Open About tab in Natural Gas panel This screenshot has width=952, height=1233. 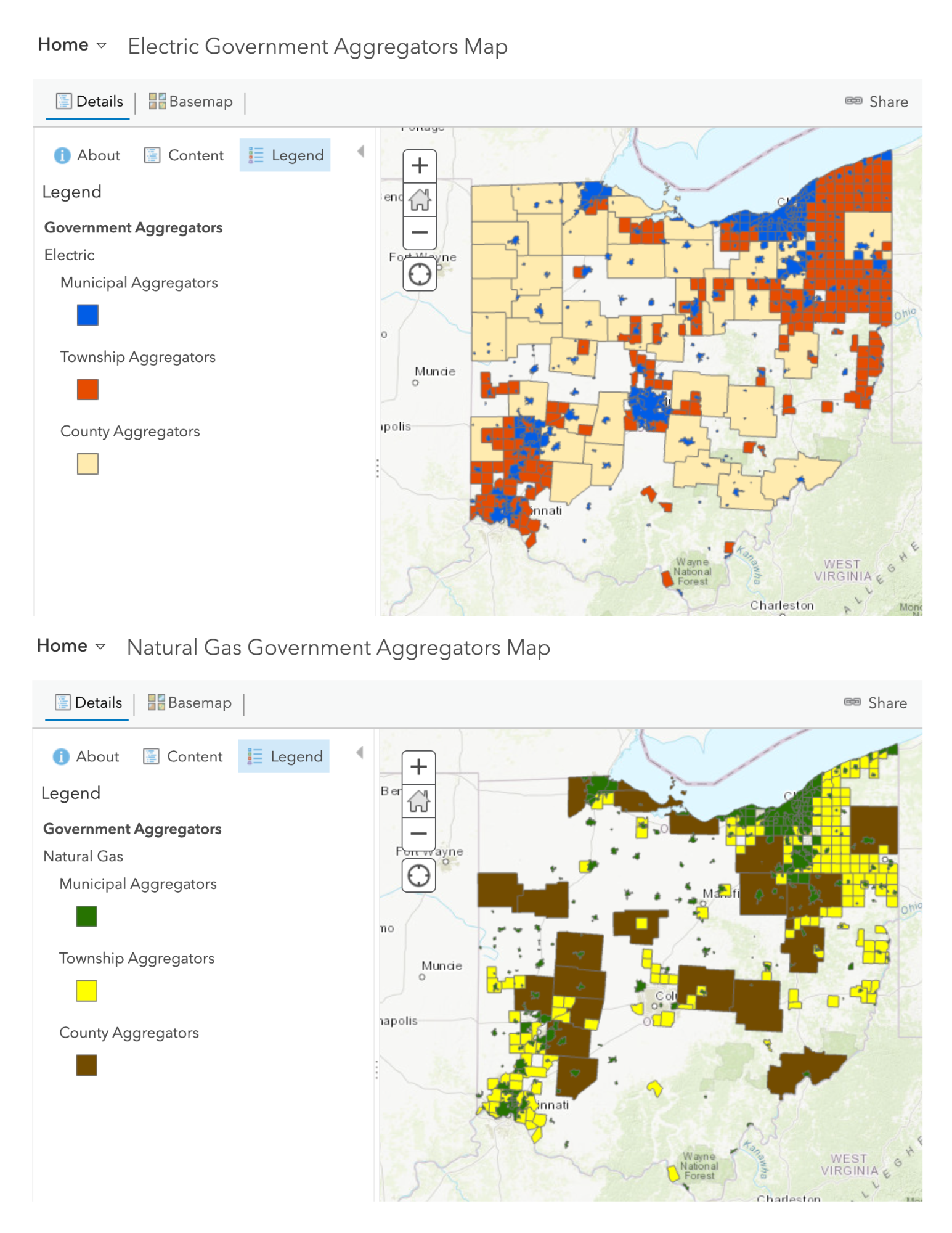pyautogui.click(x=87, y=756)
